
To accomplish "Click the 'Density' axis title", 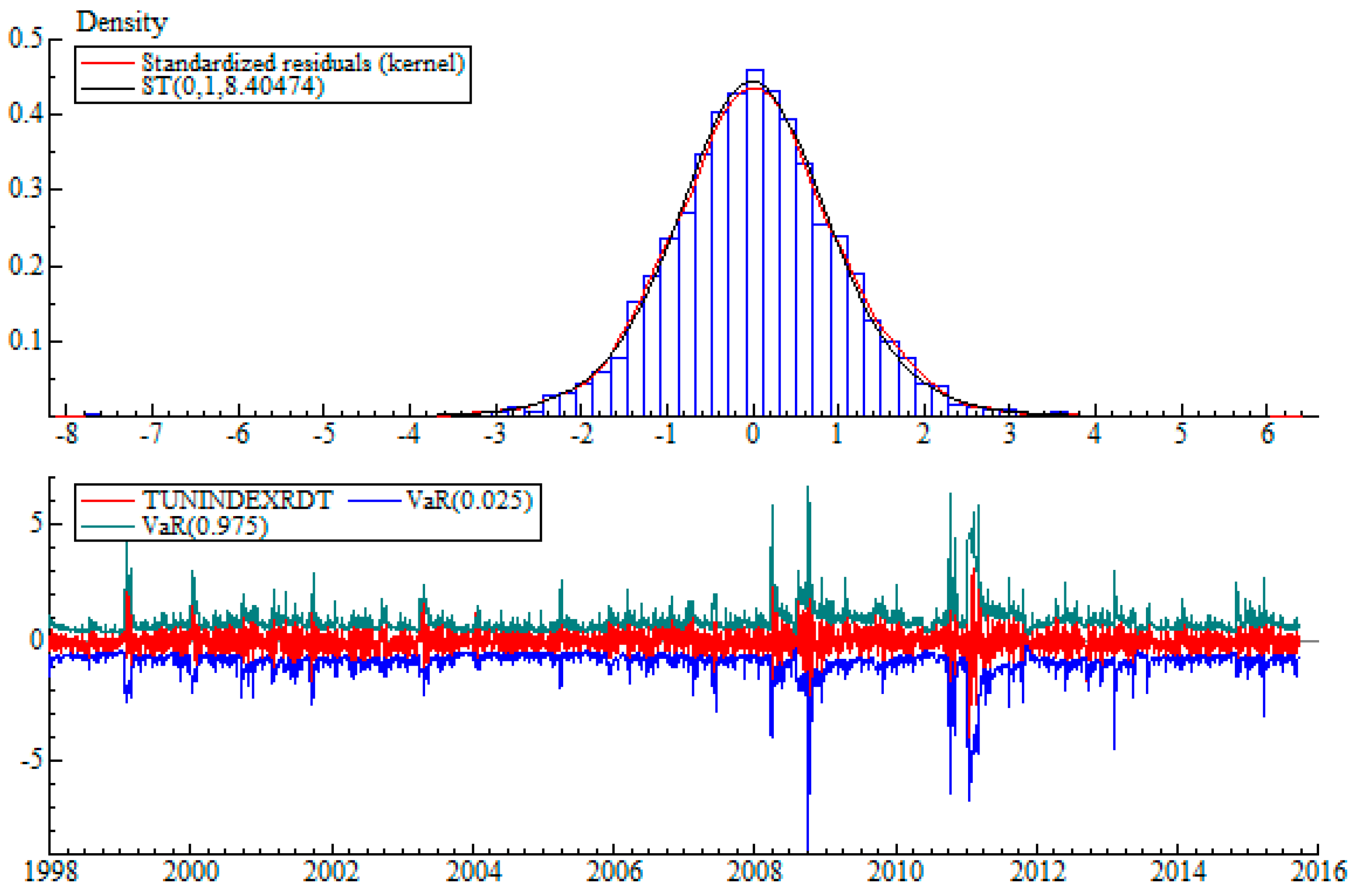I will coord(121,22).
